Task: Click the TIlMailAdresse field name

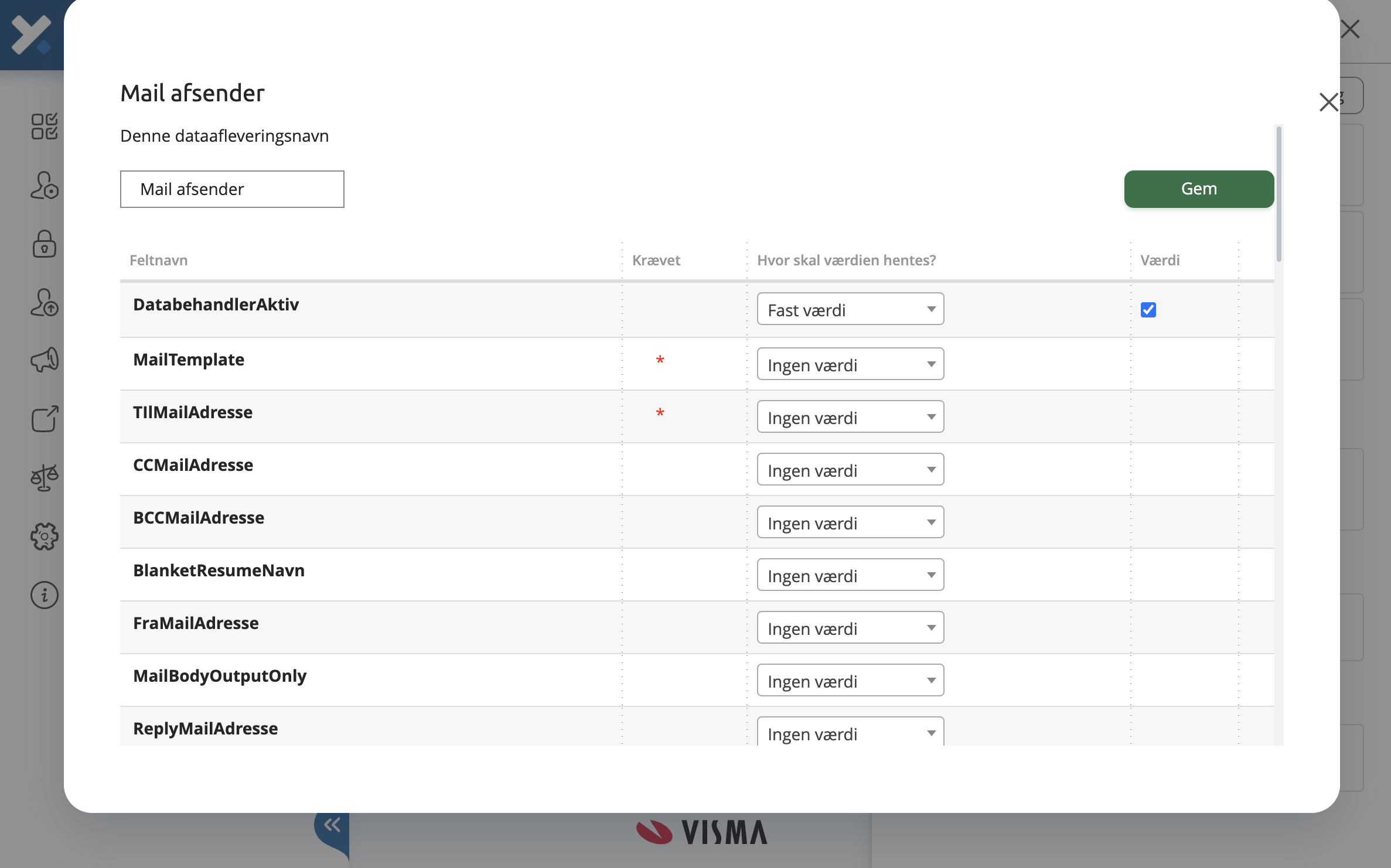Action: [193, 412]
